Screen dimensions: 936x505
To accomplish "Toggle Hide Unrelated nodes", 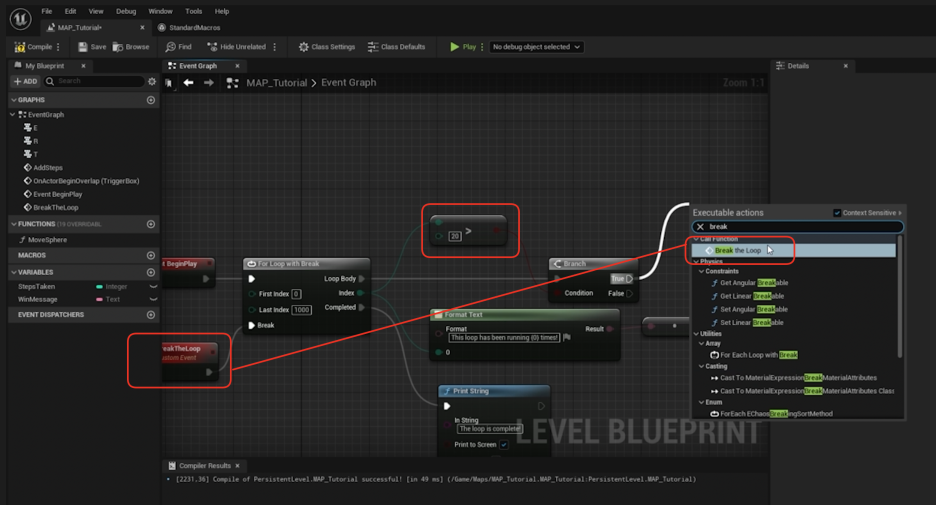I will (236, 47).
